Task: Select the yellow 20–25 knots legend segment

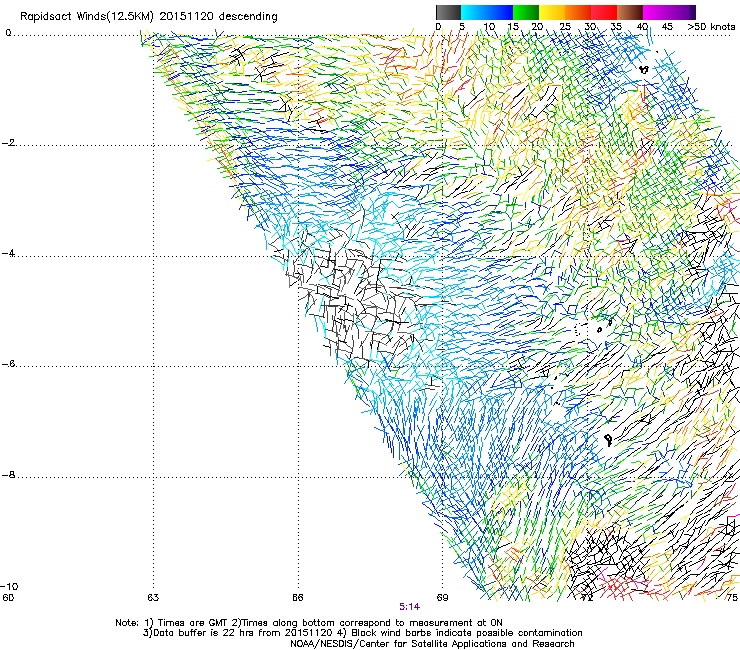Action: point(552,12)
